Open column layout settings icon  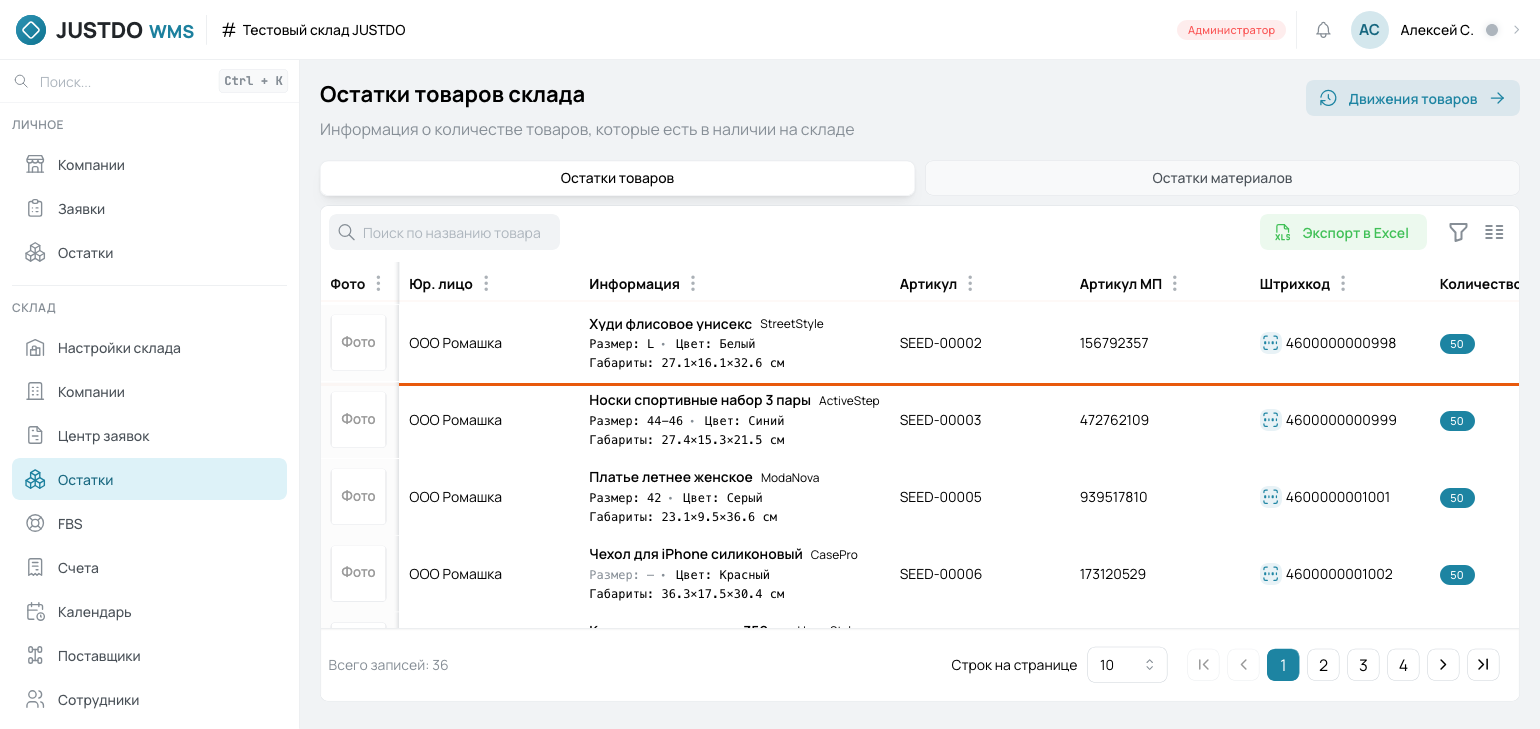click(1494, 232)
